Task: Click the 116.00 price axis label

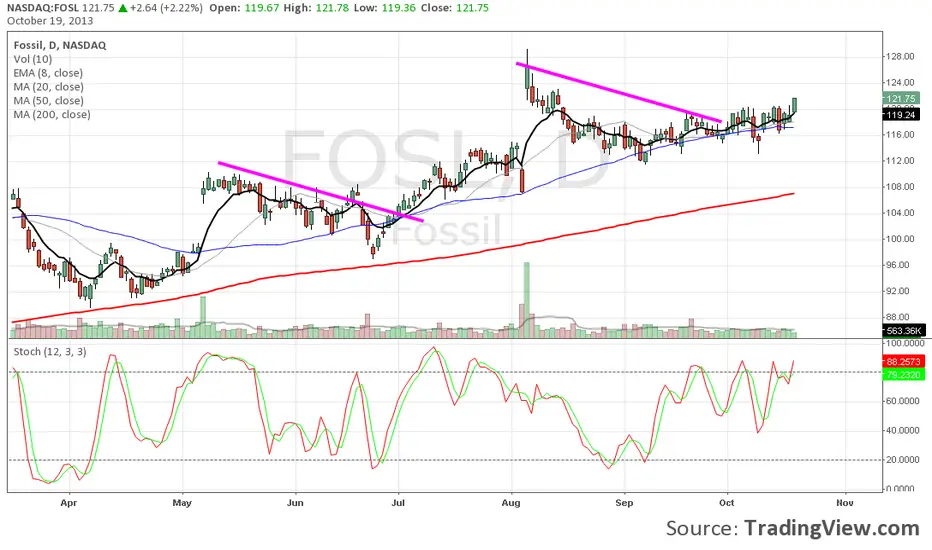Action: tap(900, 134)
